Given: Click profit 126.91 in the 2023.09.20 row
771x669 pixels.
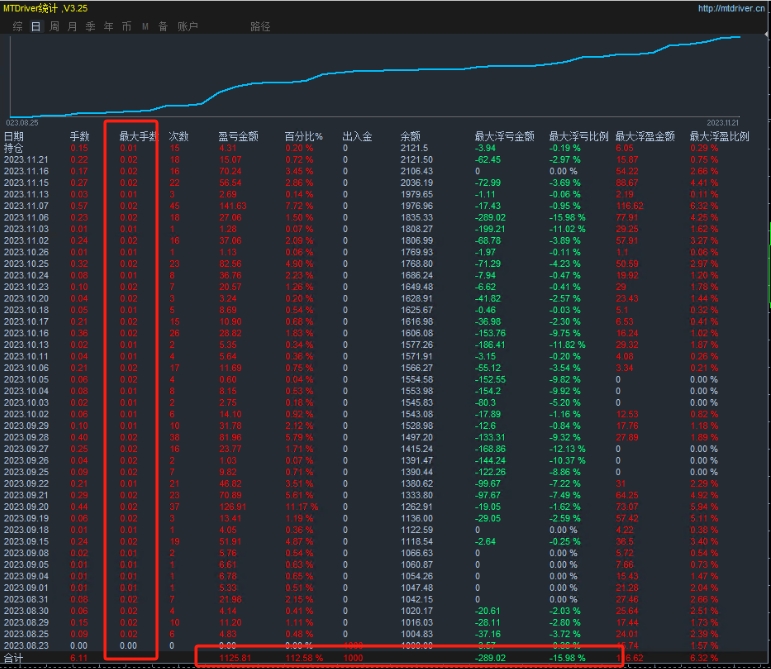Looking at the screenshot, I should coord(233,507).
